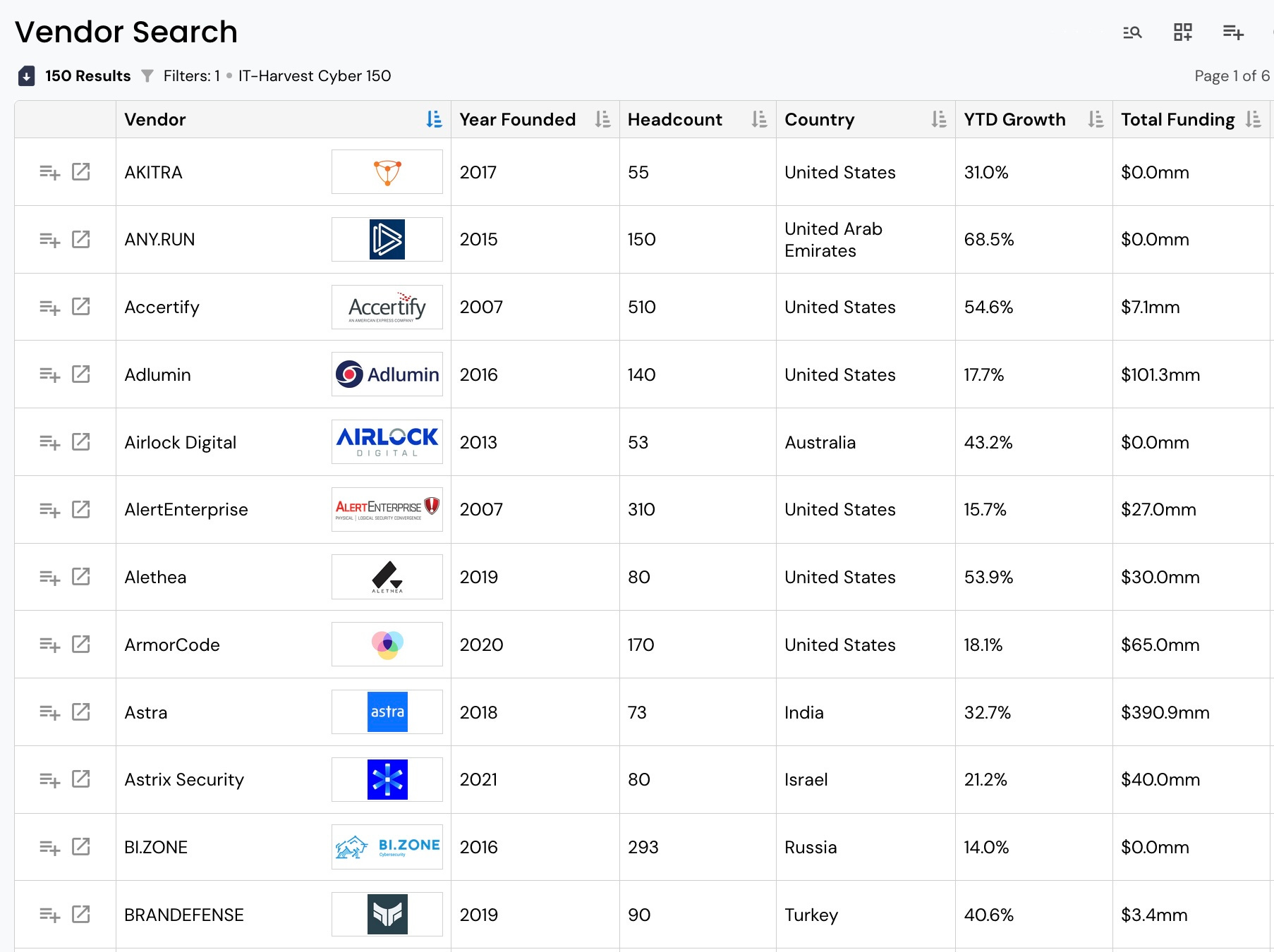Add Astrix Security to a list
The image size is (1274, 952).
tap(49, 780)
